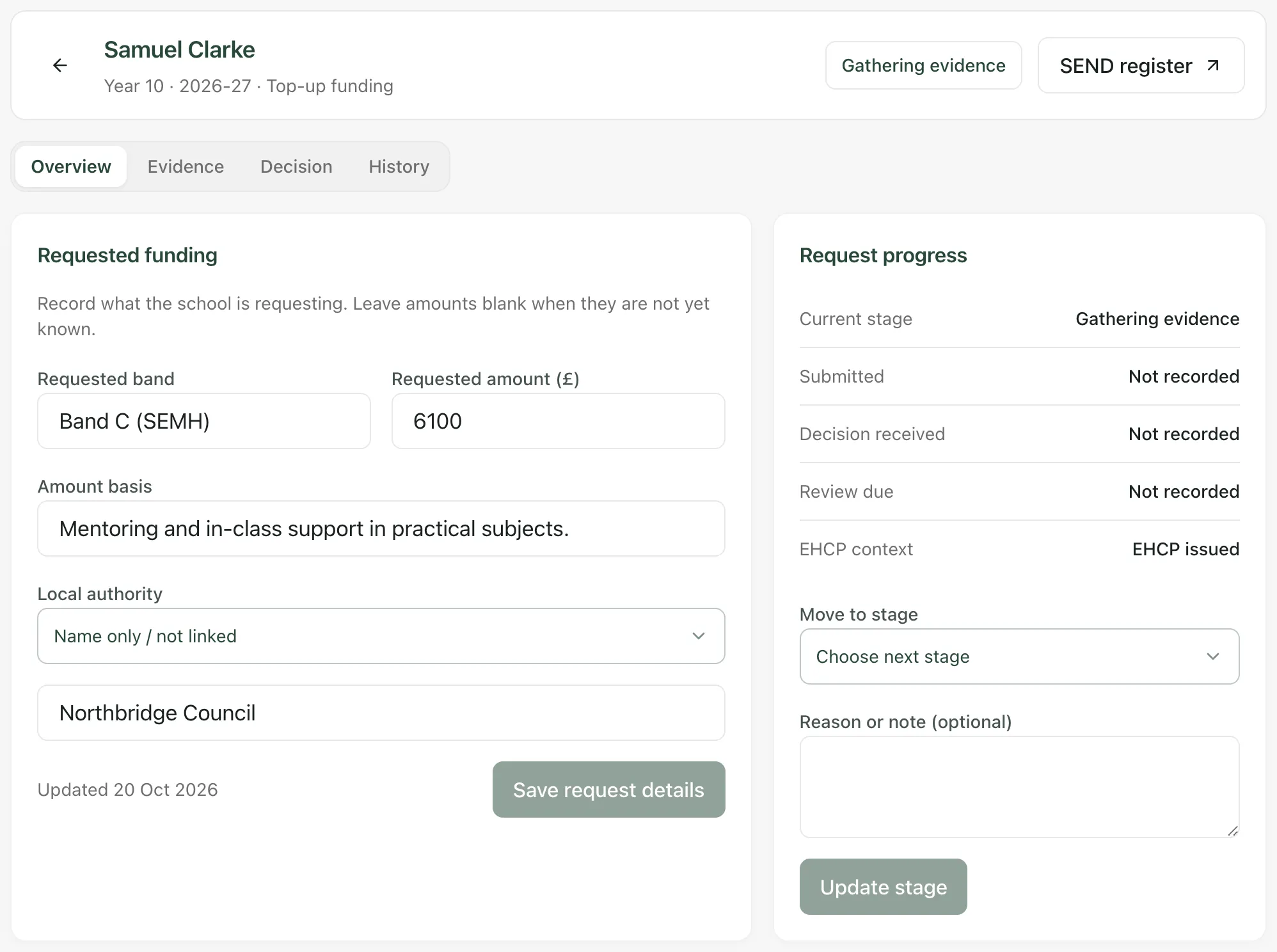
Task: Open the SEND register link button
Action: [1141, 65]
